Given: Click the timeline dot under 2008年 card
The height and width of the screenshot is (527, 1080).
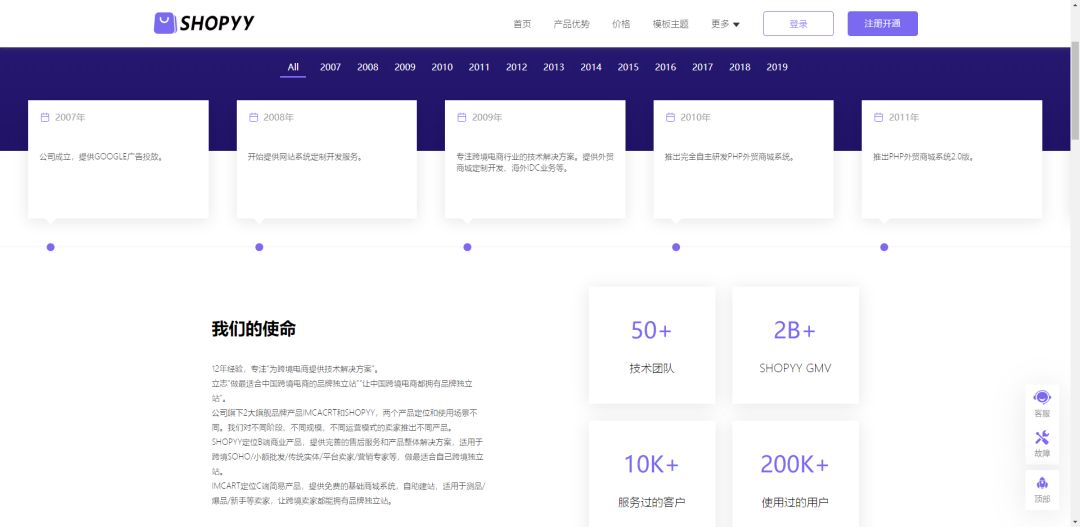Looking at the screenshot, I should click(259, 247).
